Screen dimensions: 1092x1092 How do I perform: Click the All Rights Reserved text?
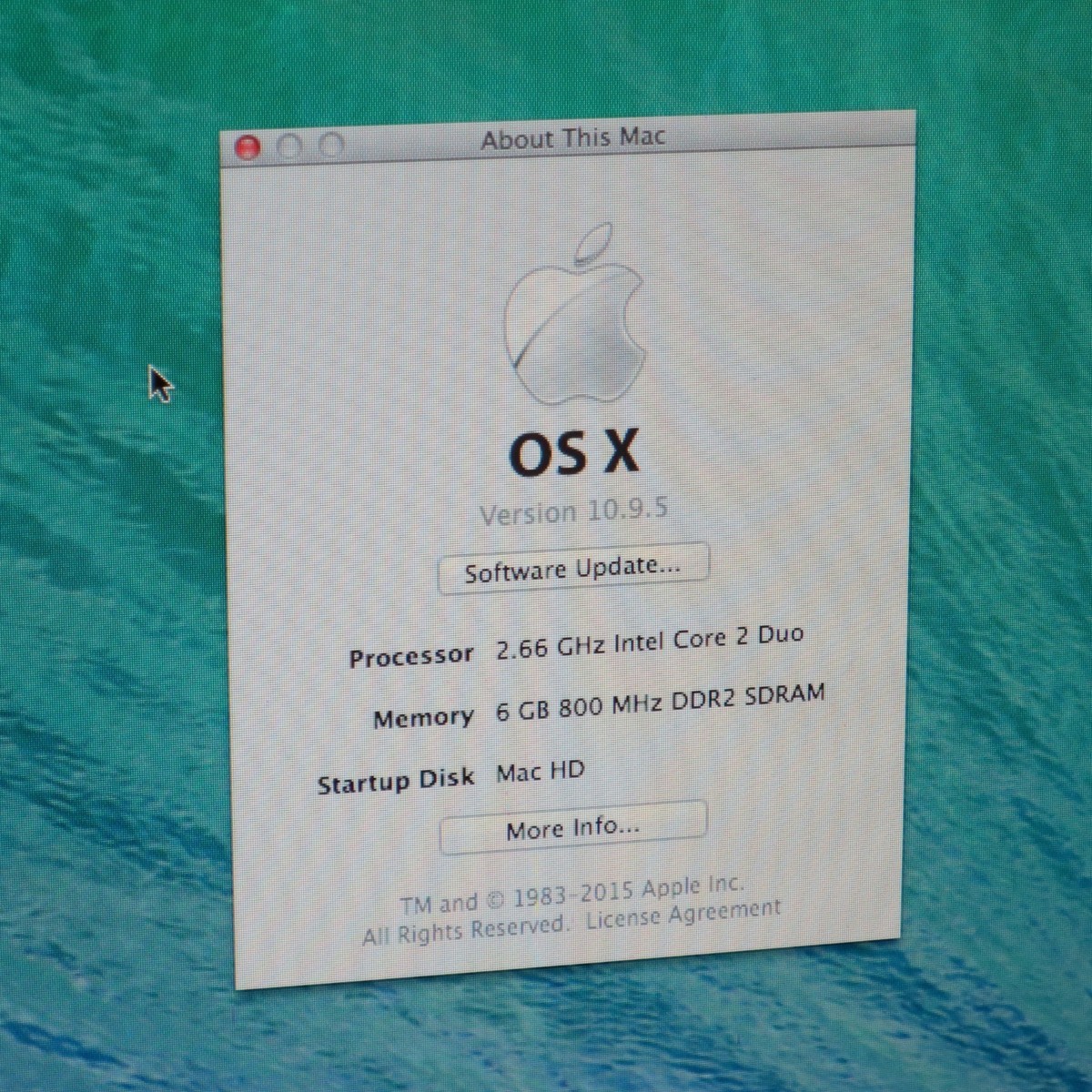tap(464, 930)
